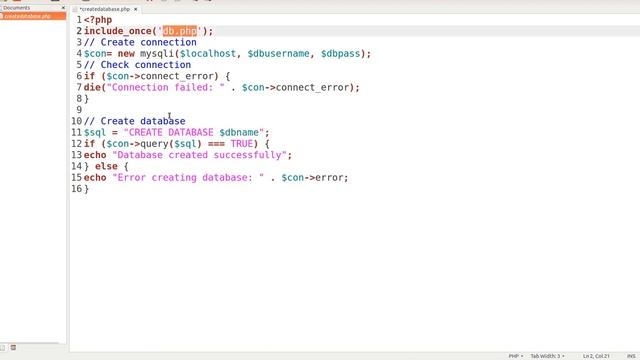This screenshot has width=640, height=360.
Task: Click the highlighted 'db.php' text
Action: (180, 31)
